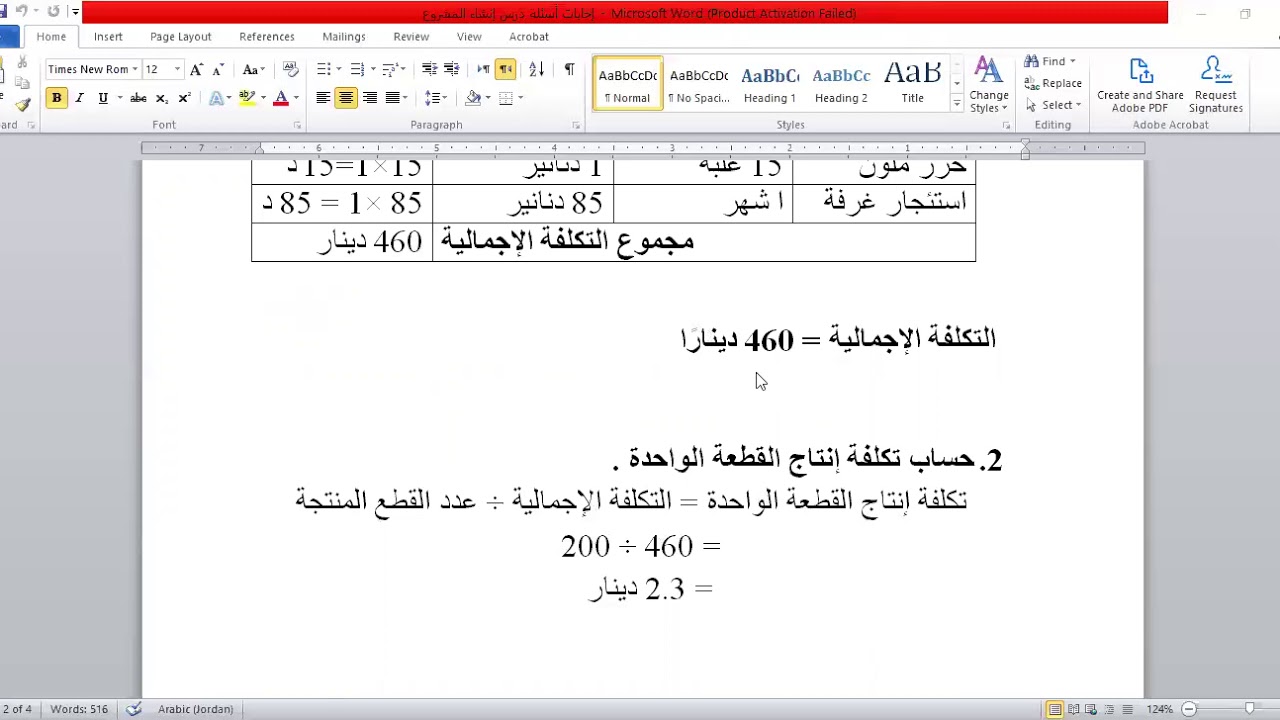Toggle Bold formatting
Viewport: 1280px width, 720px height.
[x=57, y=98]
